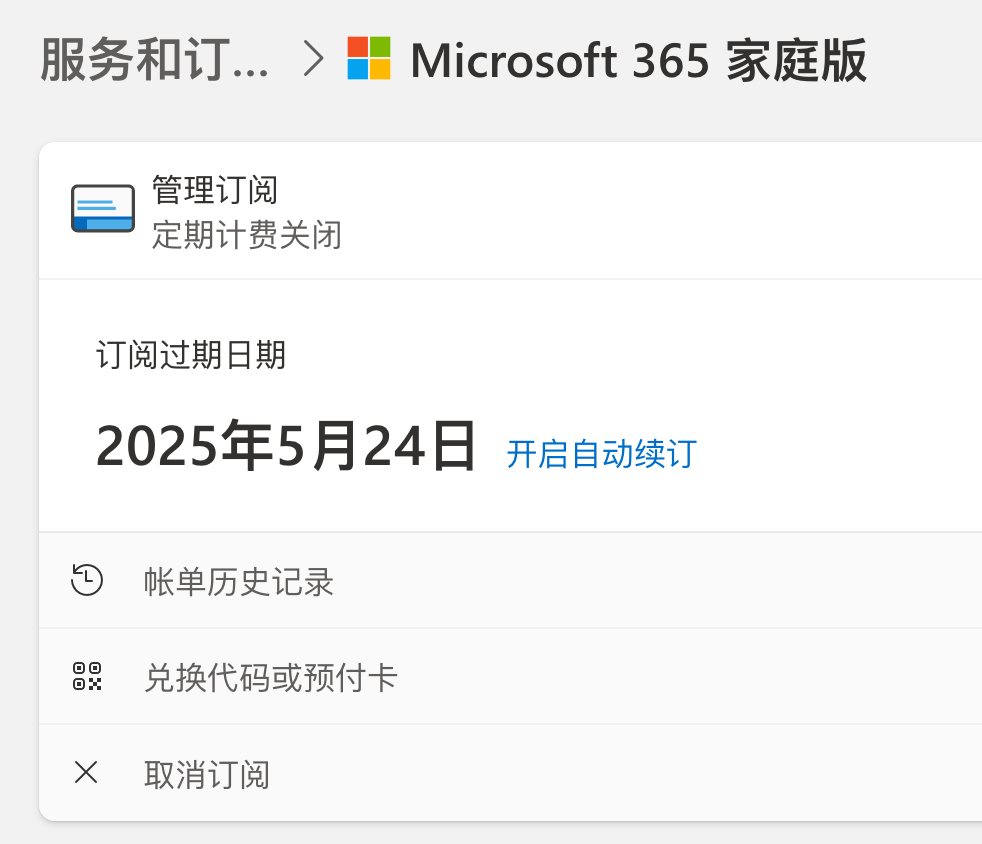982x844 pixels.
Task: Go back to 服务和订... breadcrumb
Action: click(155, 60)
